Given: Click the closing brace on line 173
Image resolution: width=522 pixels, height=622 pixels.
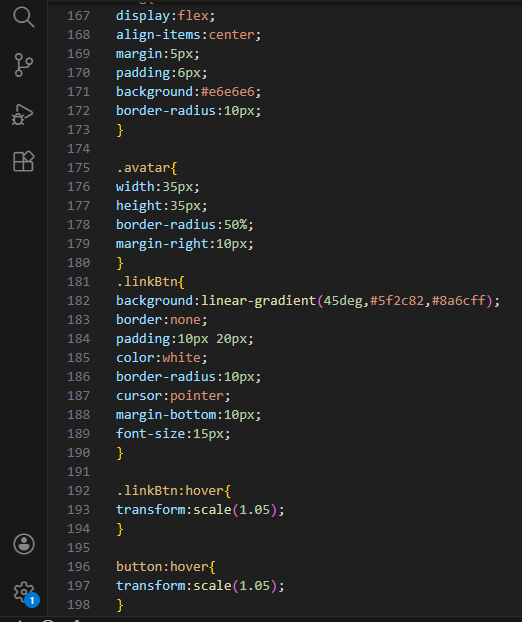Looking at the screenshot, I should point(120,130).
